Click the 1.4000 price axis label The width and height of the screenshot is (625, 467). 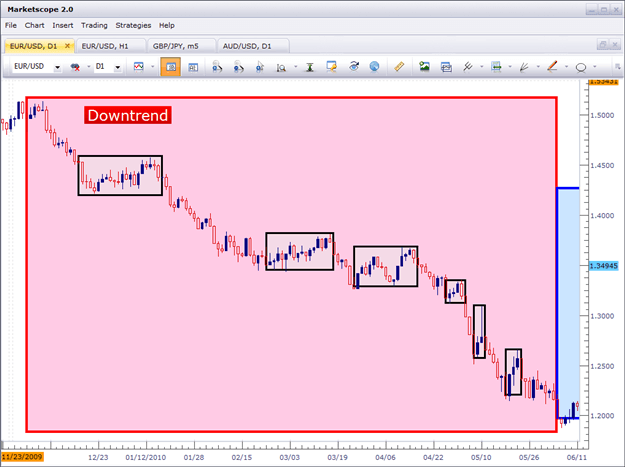[602, 216]
